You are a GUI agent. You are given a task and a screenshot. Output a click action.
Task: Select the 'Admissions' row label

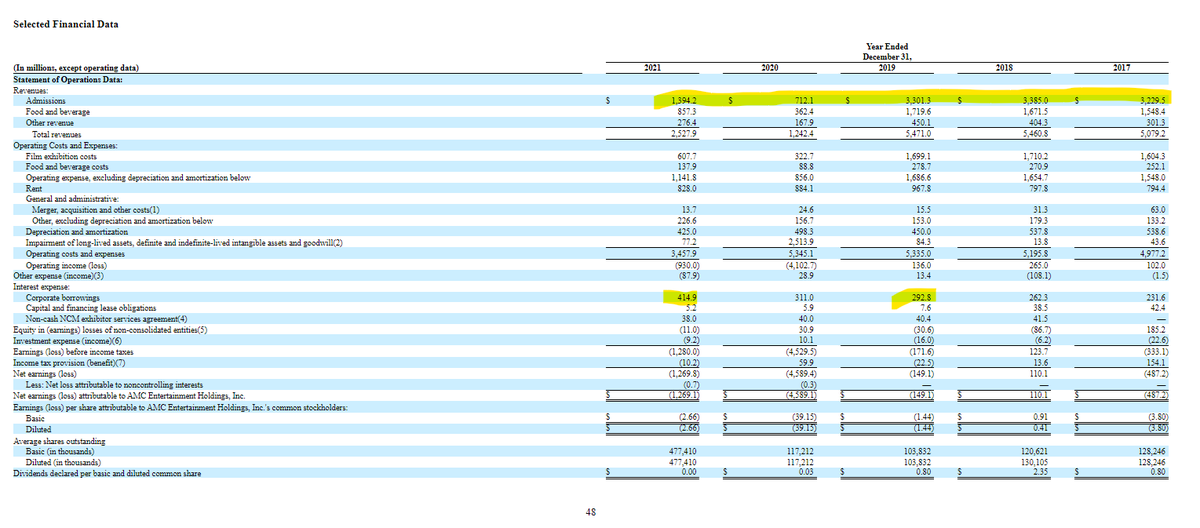[x=45, y=101]
